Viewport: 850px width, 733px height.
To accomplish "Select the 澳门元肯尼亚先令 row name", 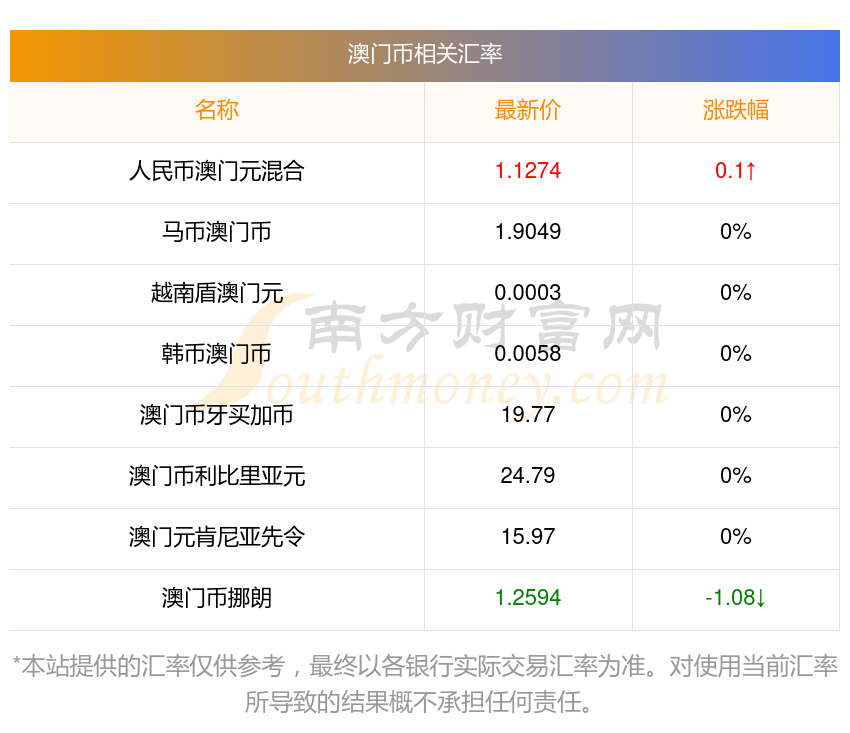I will click(x=217, y=537).
